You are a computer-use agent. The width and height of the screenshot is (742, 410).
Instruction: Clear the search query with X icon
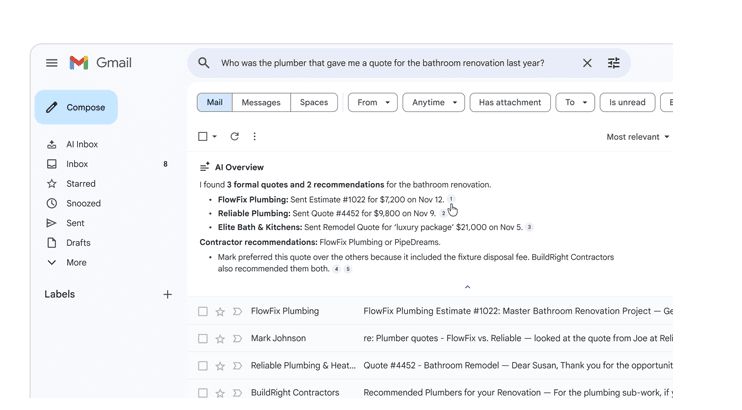pyautogui.click(x=587, y=63)
